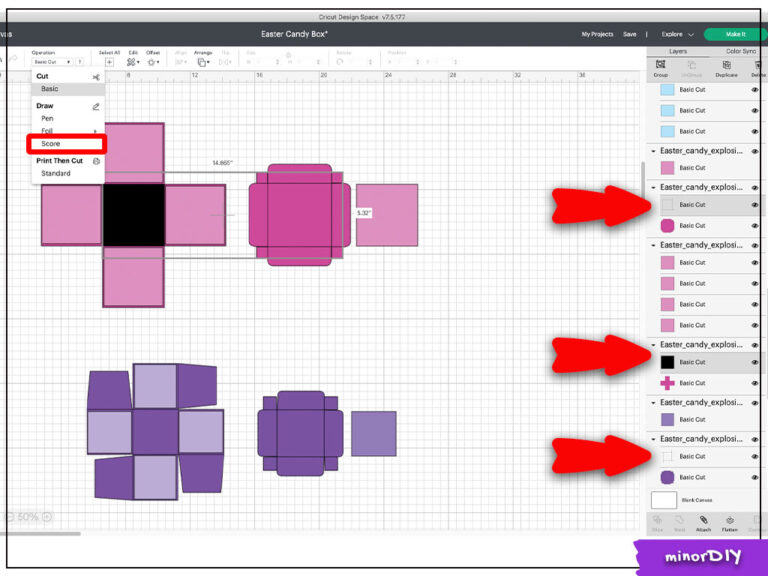
Task: Click the Make It button
Action: [735, 34]
